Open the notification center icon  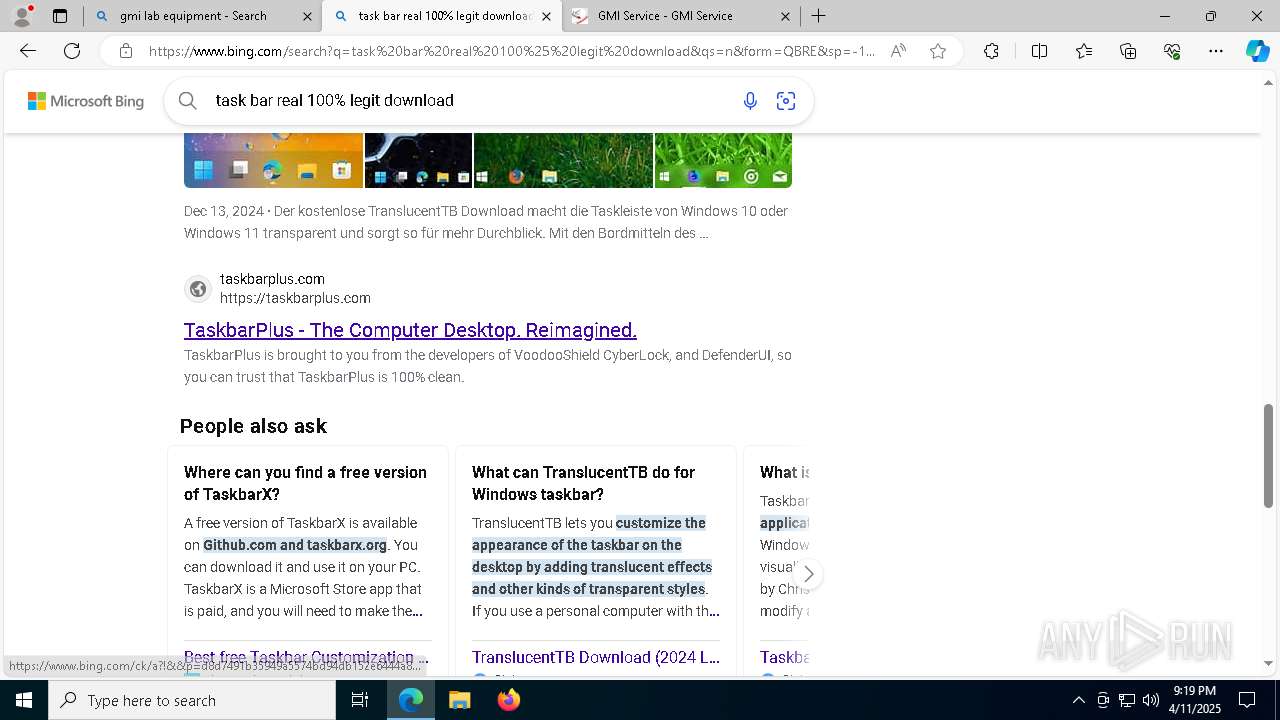(1247, 700)
